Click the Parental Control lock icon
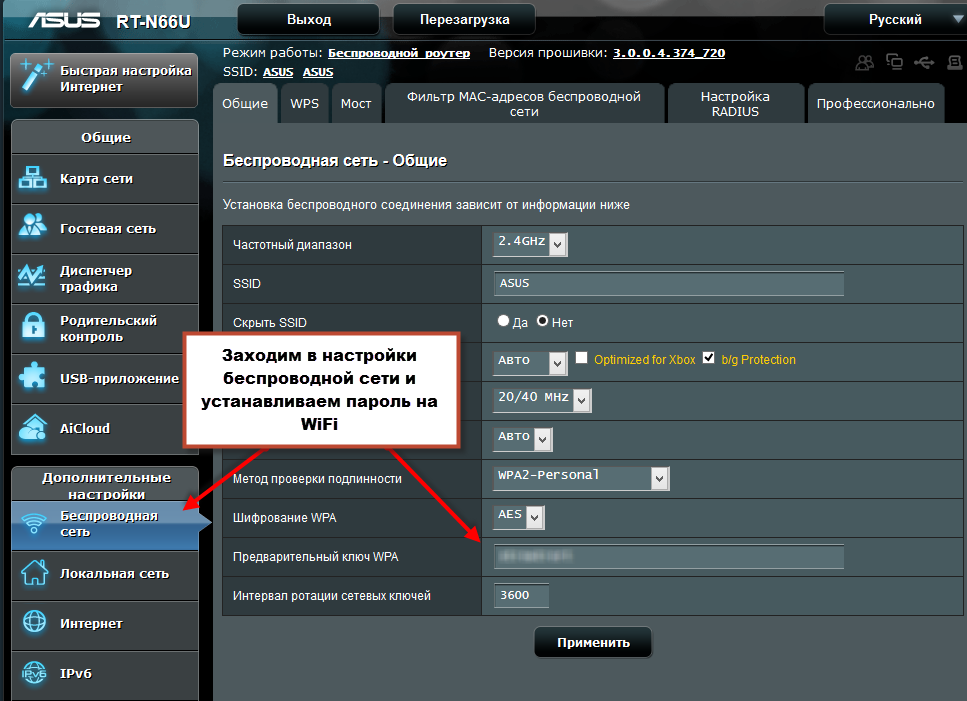 [x=33, y=326]
